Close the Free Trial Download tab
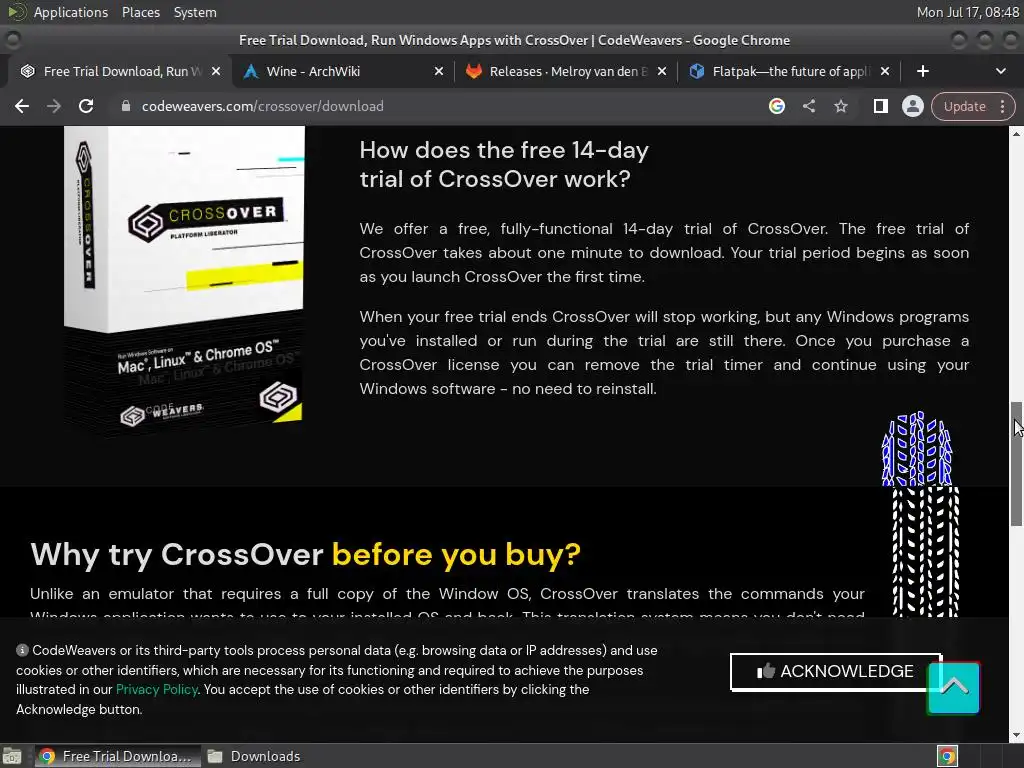This screenshot has height=768, width=1024. (216, 71)
